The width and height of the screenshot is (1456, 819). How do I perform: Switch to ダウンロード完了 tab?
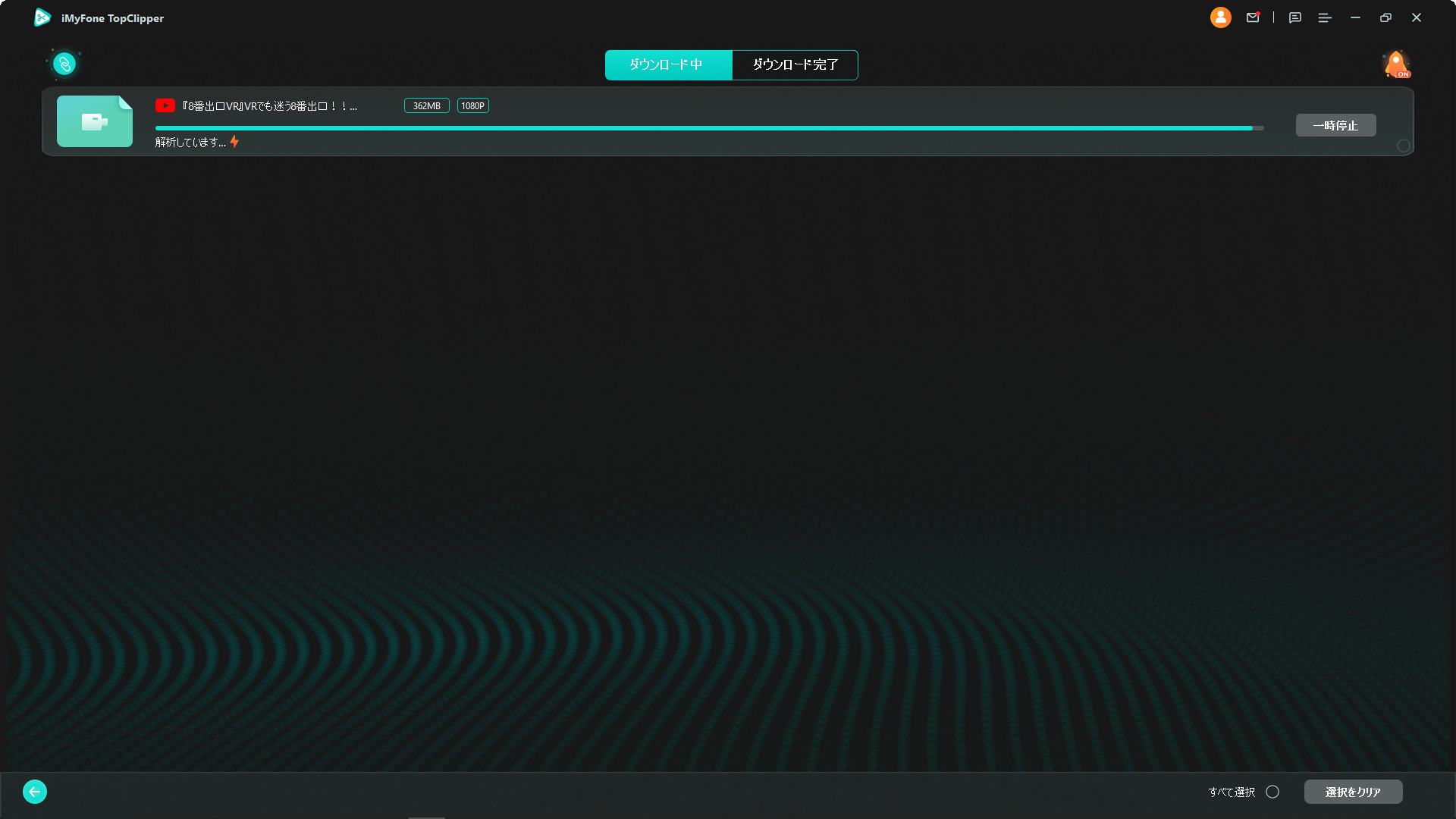click(795, 65)
